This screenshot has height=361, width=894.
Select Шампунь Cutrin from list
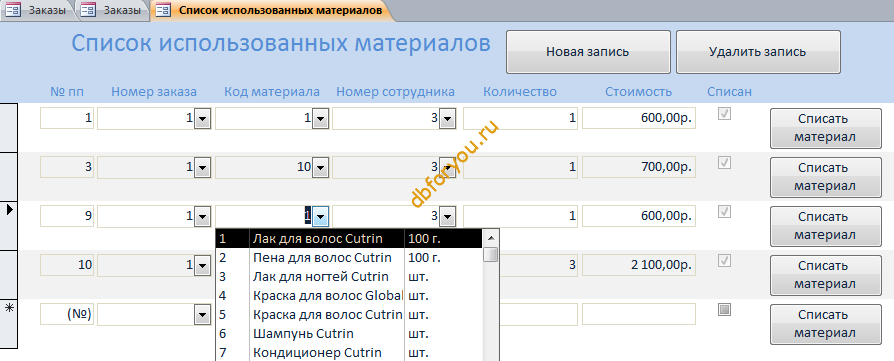349,334
